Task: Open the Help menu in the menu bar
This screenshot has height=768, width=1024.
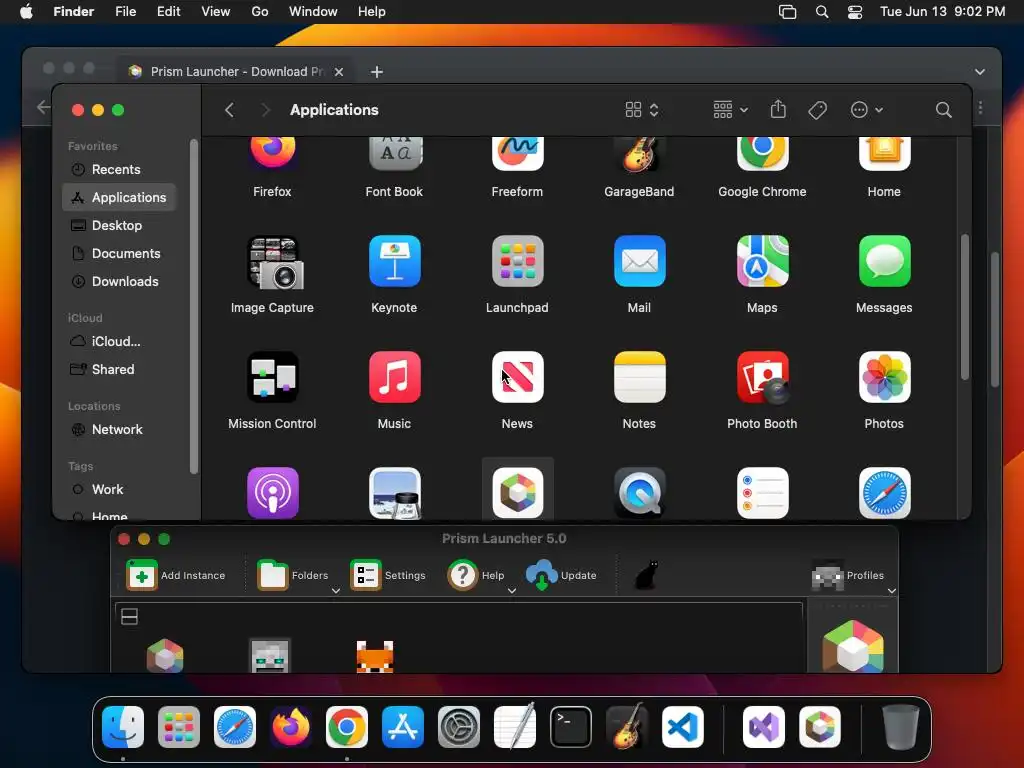Action: pos(372,12)
